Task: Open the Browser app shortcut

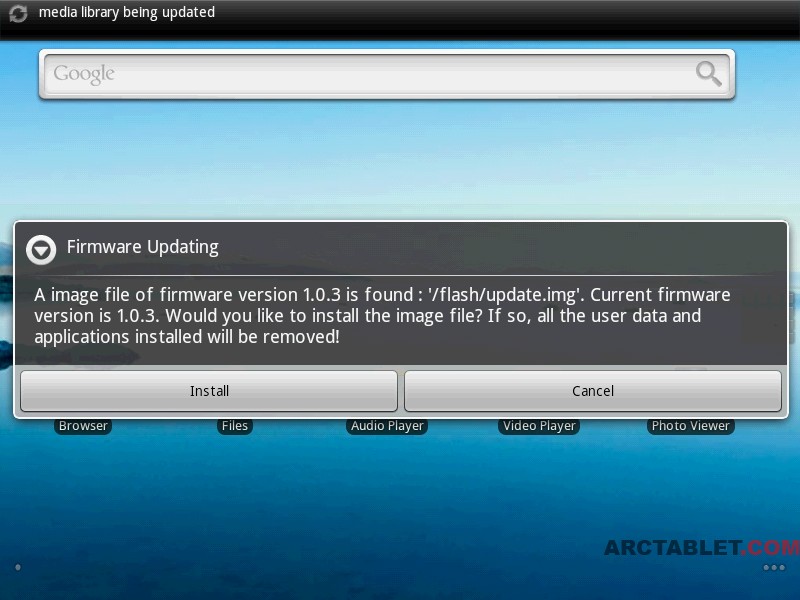Action: click(x=83, y=426)
